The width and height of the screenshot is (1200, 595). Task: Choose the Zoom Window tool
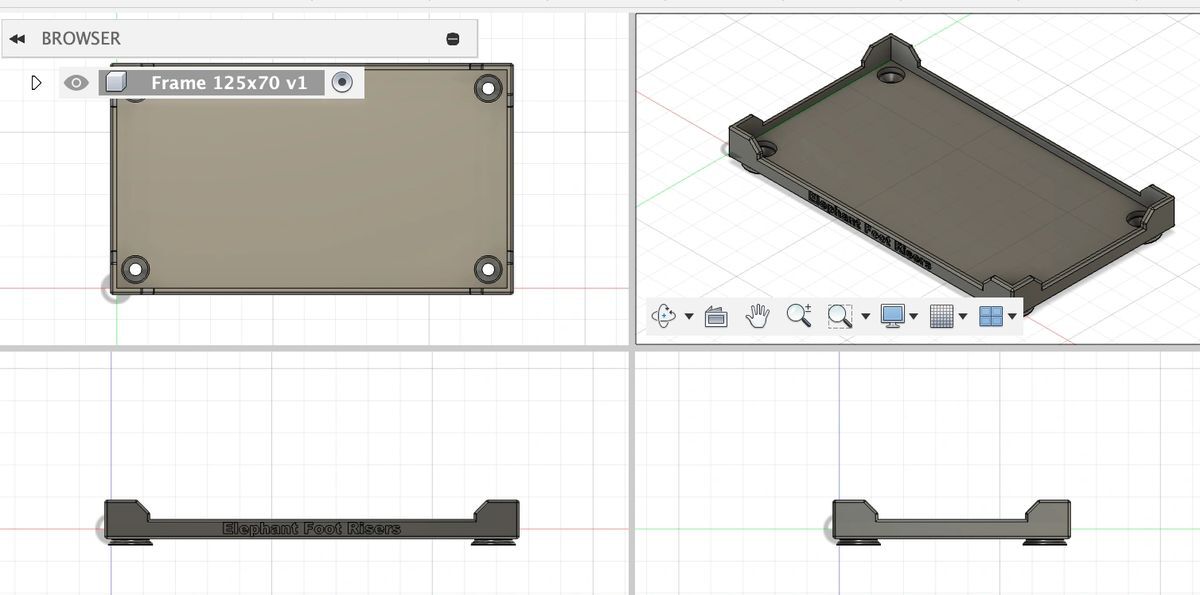coord(840,316)
